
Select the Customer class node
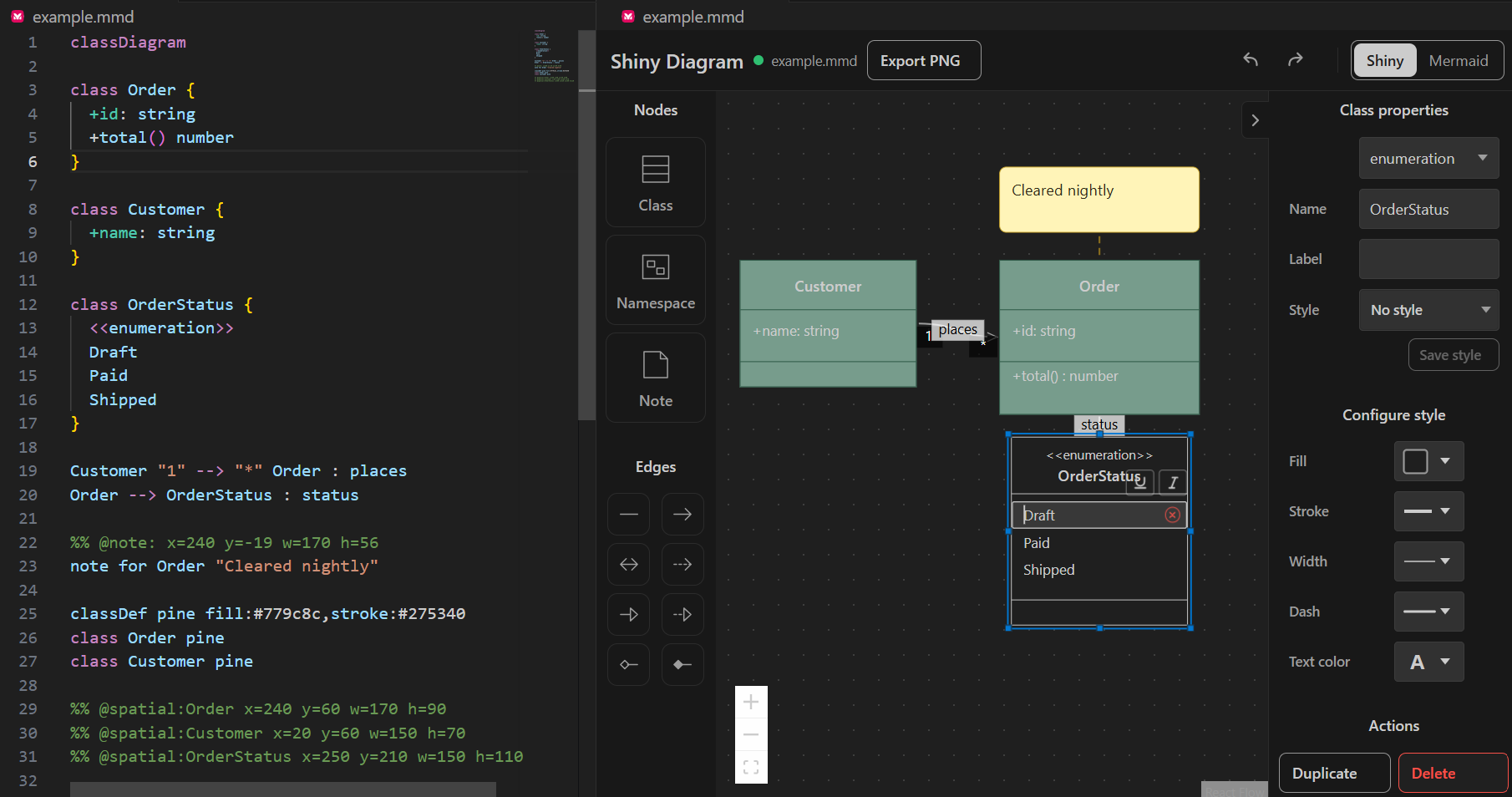(x=828, y=323)
